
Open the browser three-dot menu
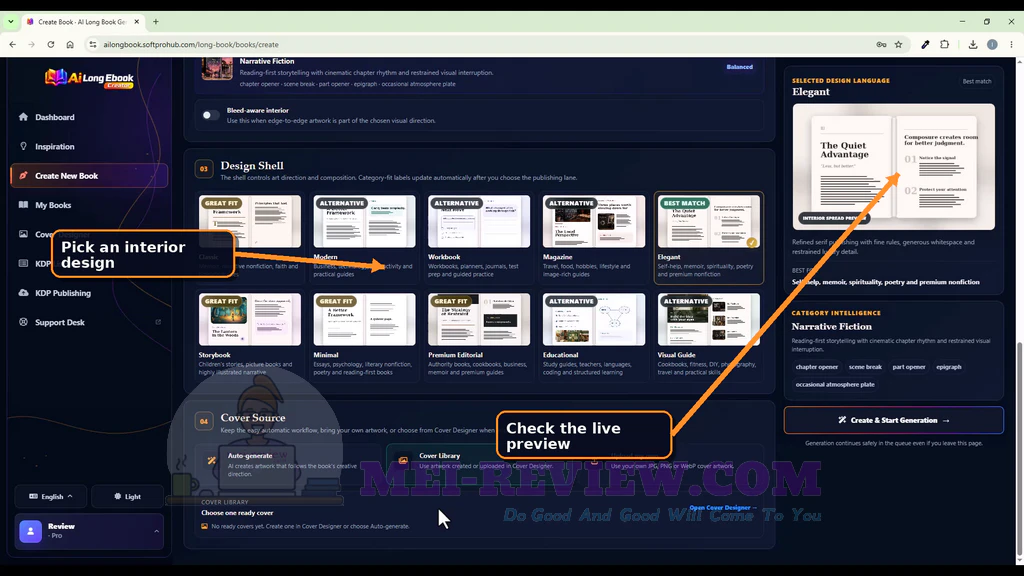[1011, 44]
